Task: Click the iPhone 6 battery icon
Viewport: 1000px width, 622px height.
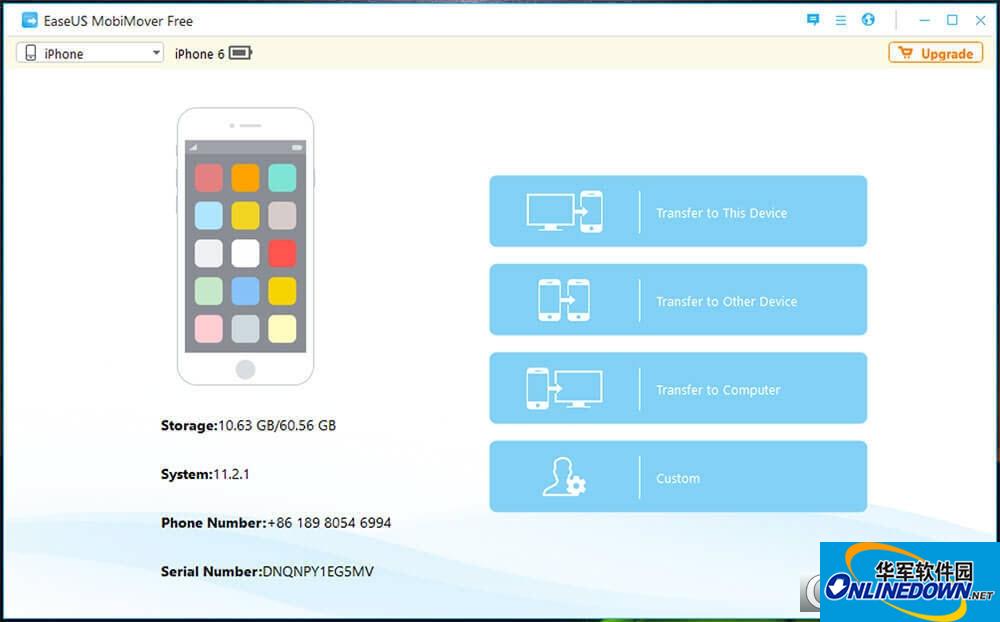Action: tap(240, 53)
